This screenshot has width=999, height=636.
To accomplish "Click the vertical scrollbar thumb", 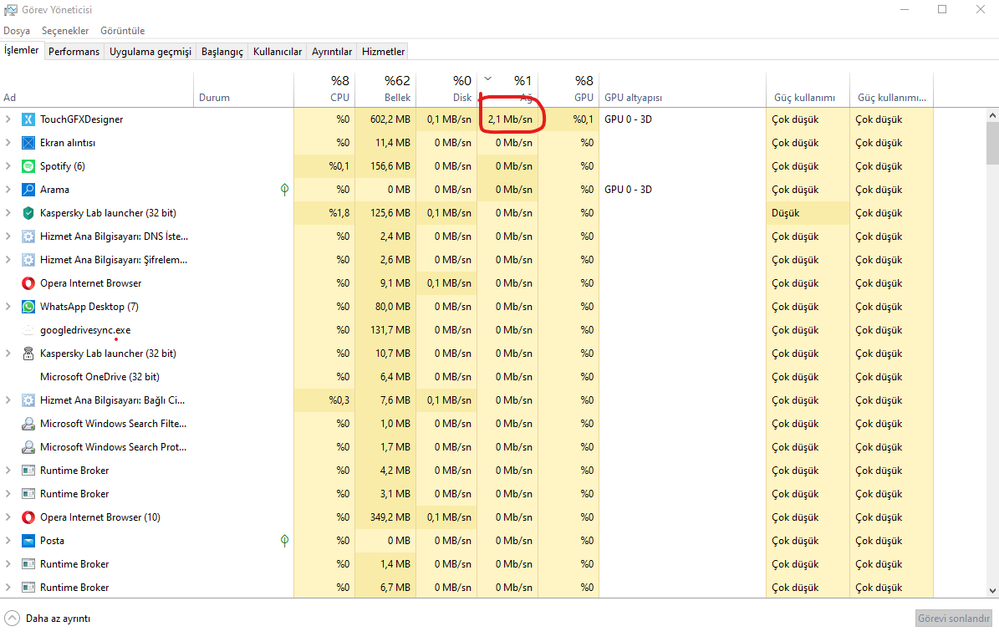I will tap(992, 143).
